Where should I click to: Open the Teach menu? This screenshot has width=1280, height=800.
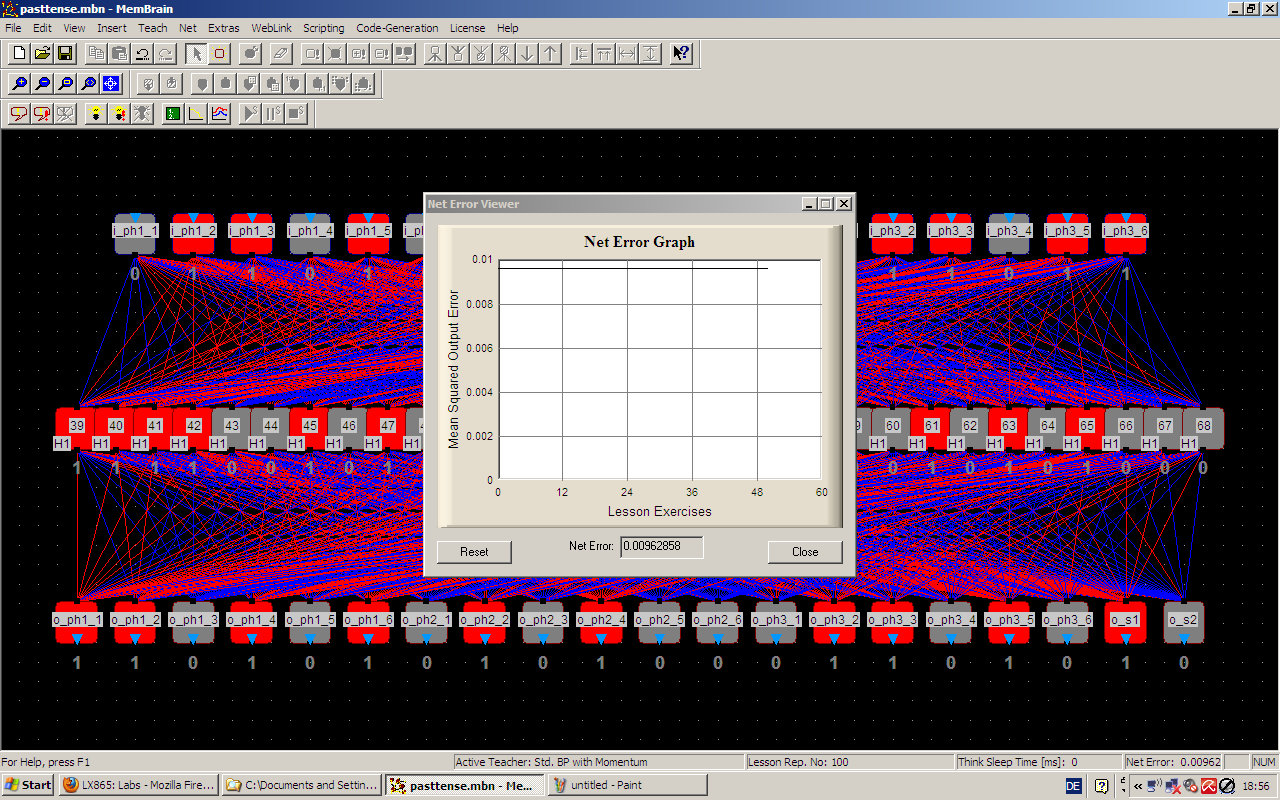[x=153, y=28]
